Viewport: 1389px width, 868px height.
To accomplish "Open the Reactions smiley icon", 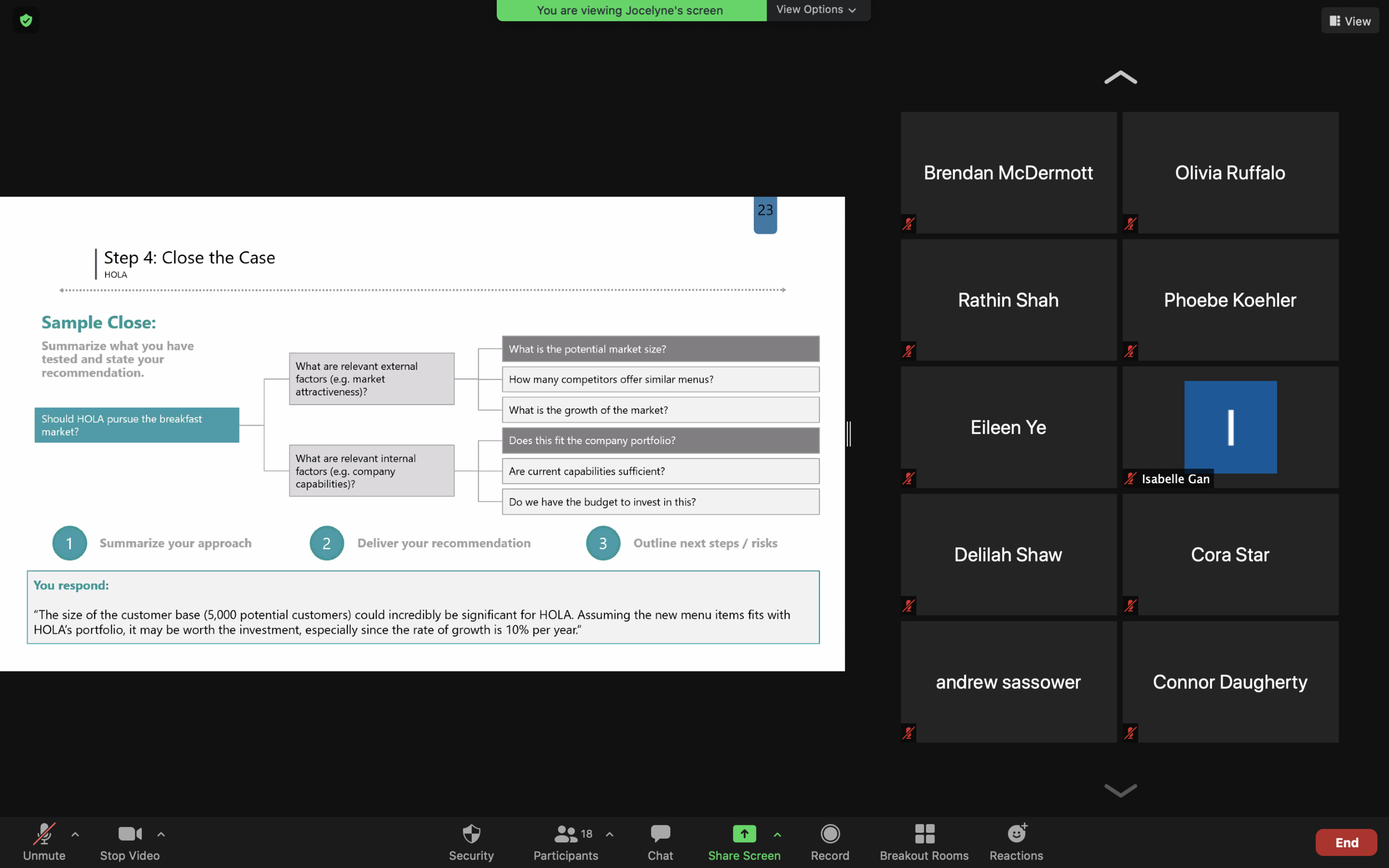I will (x=1016, y=833).
